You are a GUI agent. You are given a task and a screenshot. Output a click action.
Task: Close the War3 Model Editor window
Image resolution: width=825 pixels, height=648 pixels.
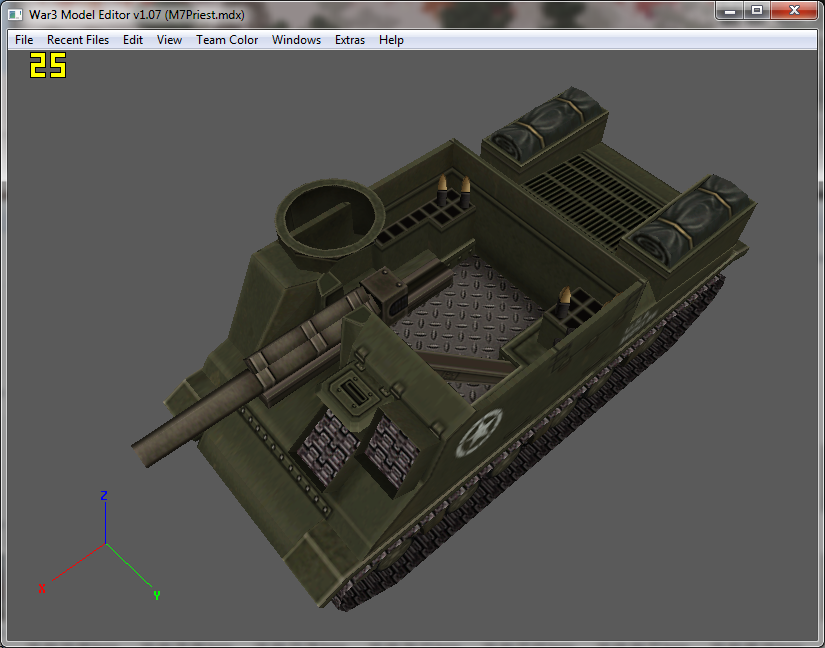coord(794,11)
